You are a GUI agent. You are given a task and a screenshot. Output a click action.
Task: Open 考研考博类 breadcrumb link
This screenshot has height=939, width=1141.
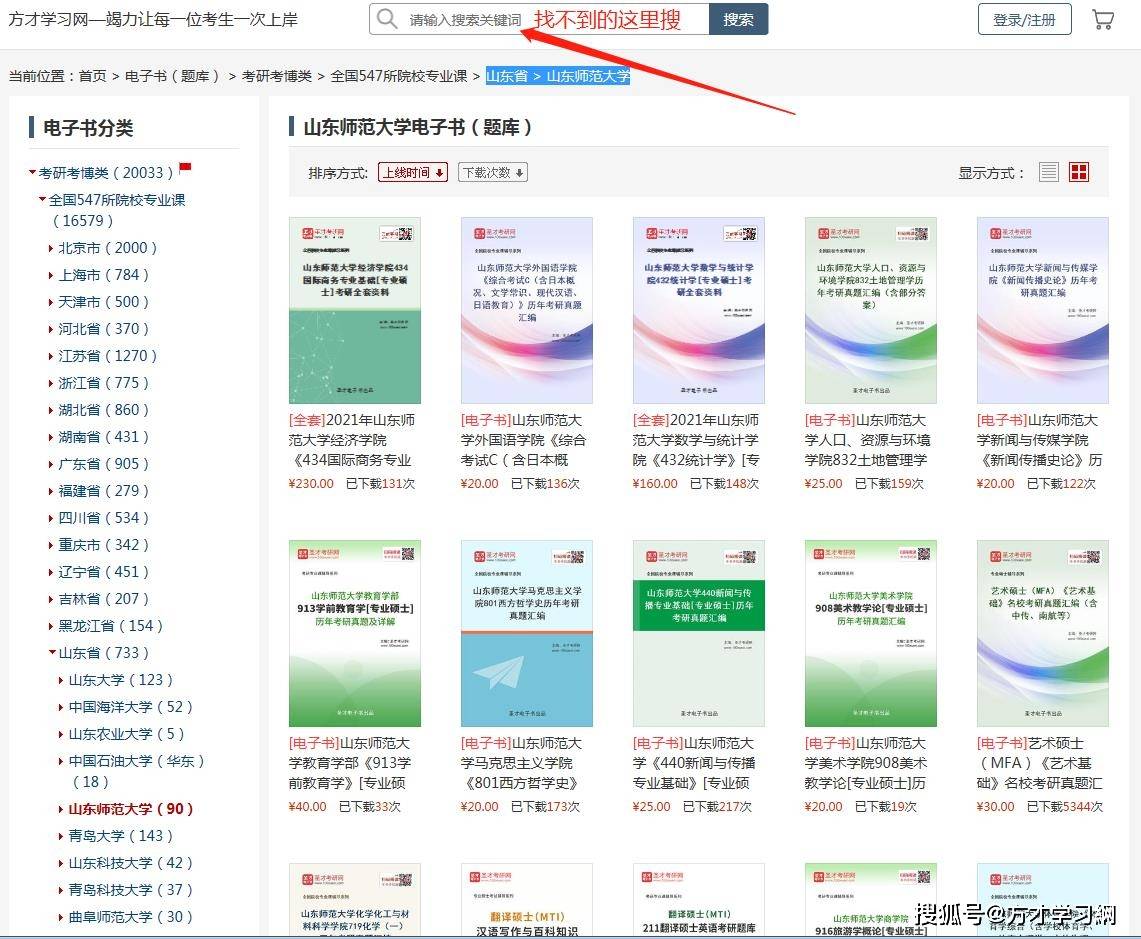pos(277,76)
